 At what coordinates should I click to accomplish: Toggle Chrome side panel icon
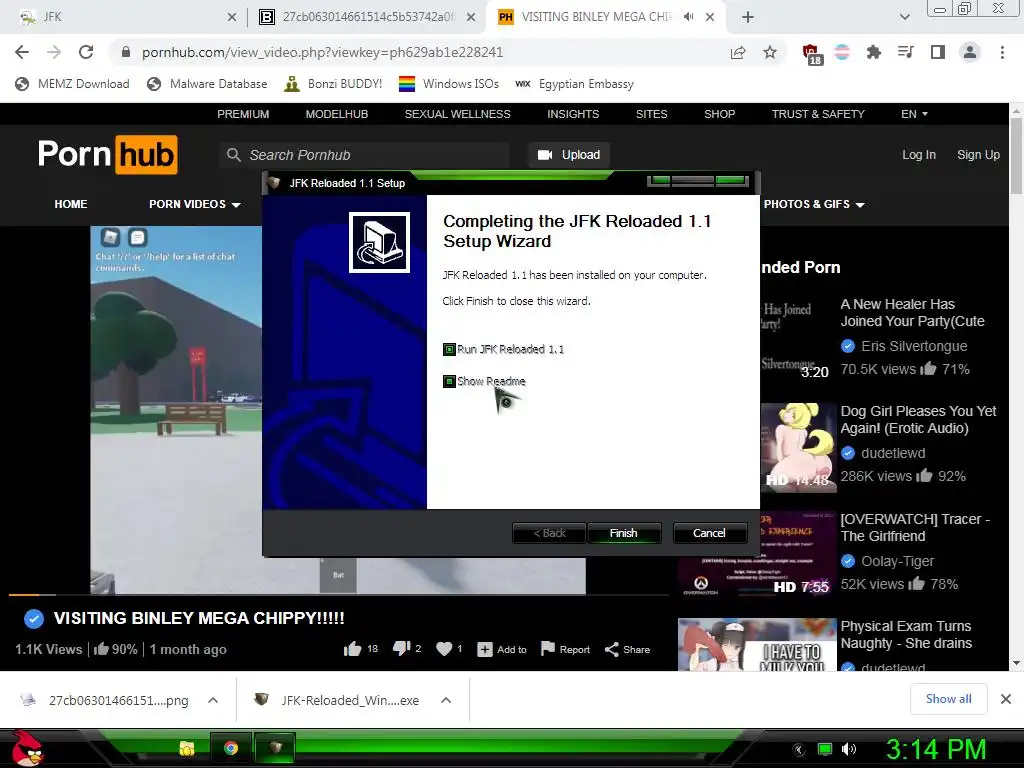coord(938,52)
